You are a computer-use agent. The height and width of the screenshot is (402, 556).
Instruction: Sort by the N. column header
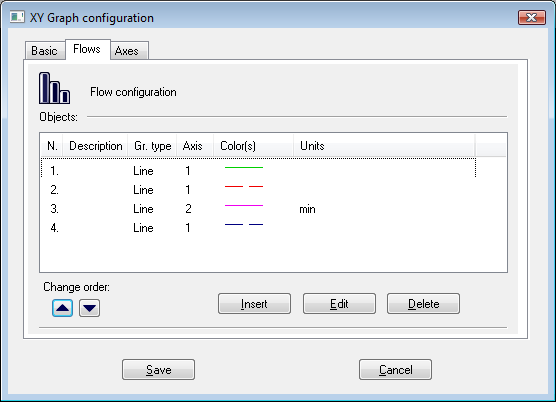pos(52,146)
